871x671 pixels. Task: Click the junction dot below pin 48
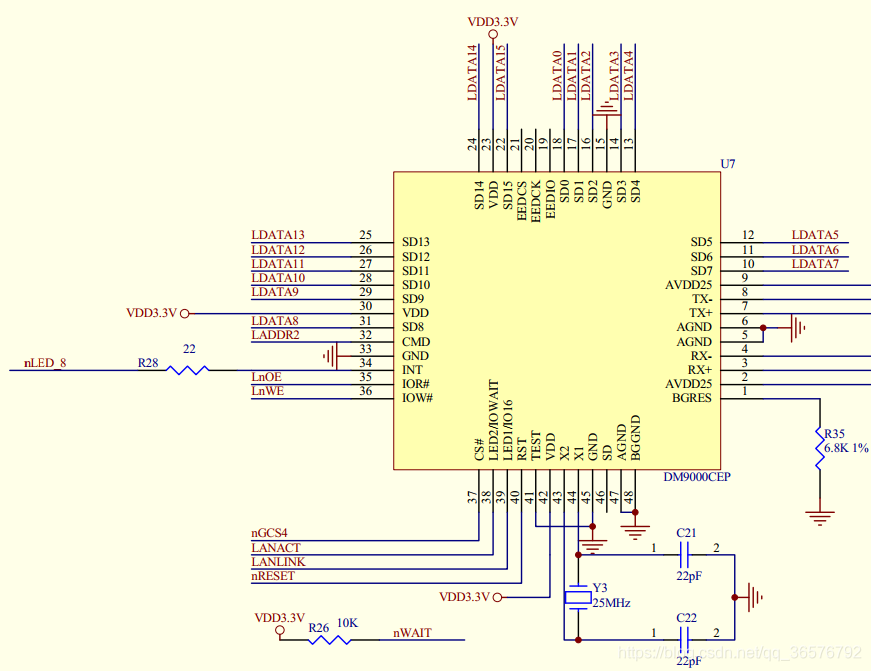click(635, 512)
